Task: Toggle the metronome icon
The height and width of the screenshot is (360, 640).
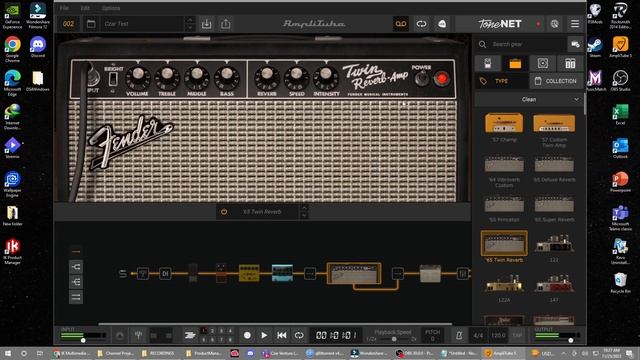Action: [459, 336]
